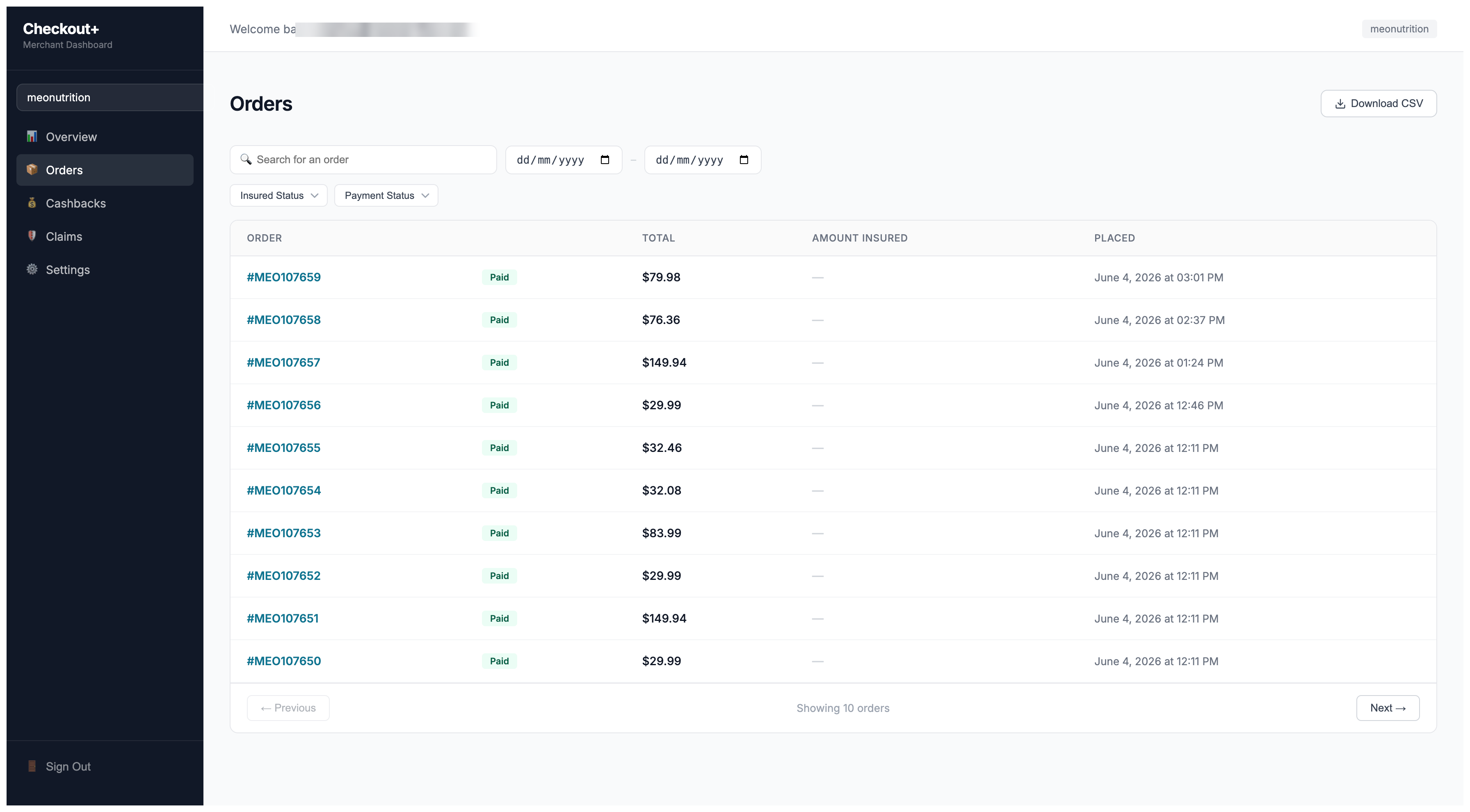Click the $79.98 total
This screenshot has height=812, width=1470.
tap(661, 277)
